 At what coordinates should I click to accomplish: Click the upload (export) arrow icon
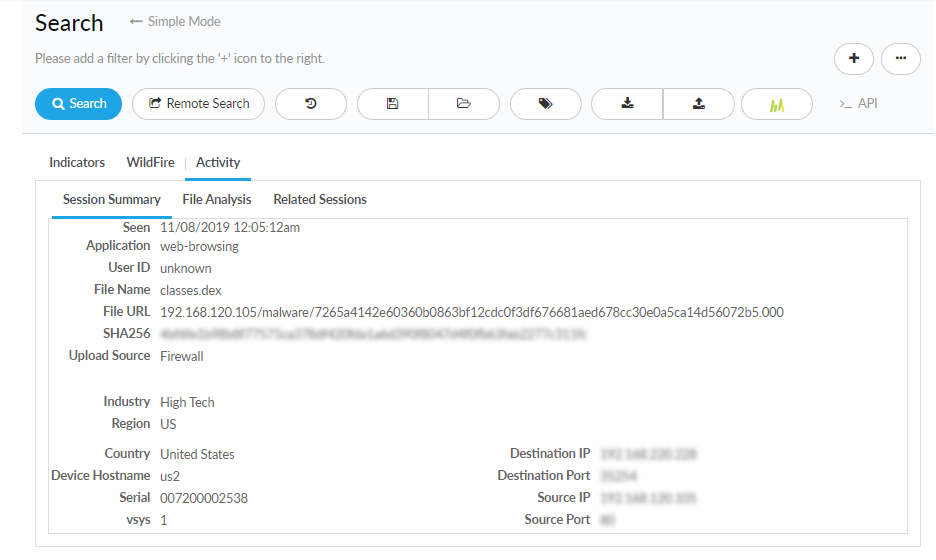[x=698, y=104]
